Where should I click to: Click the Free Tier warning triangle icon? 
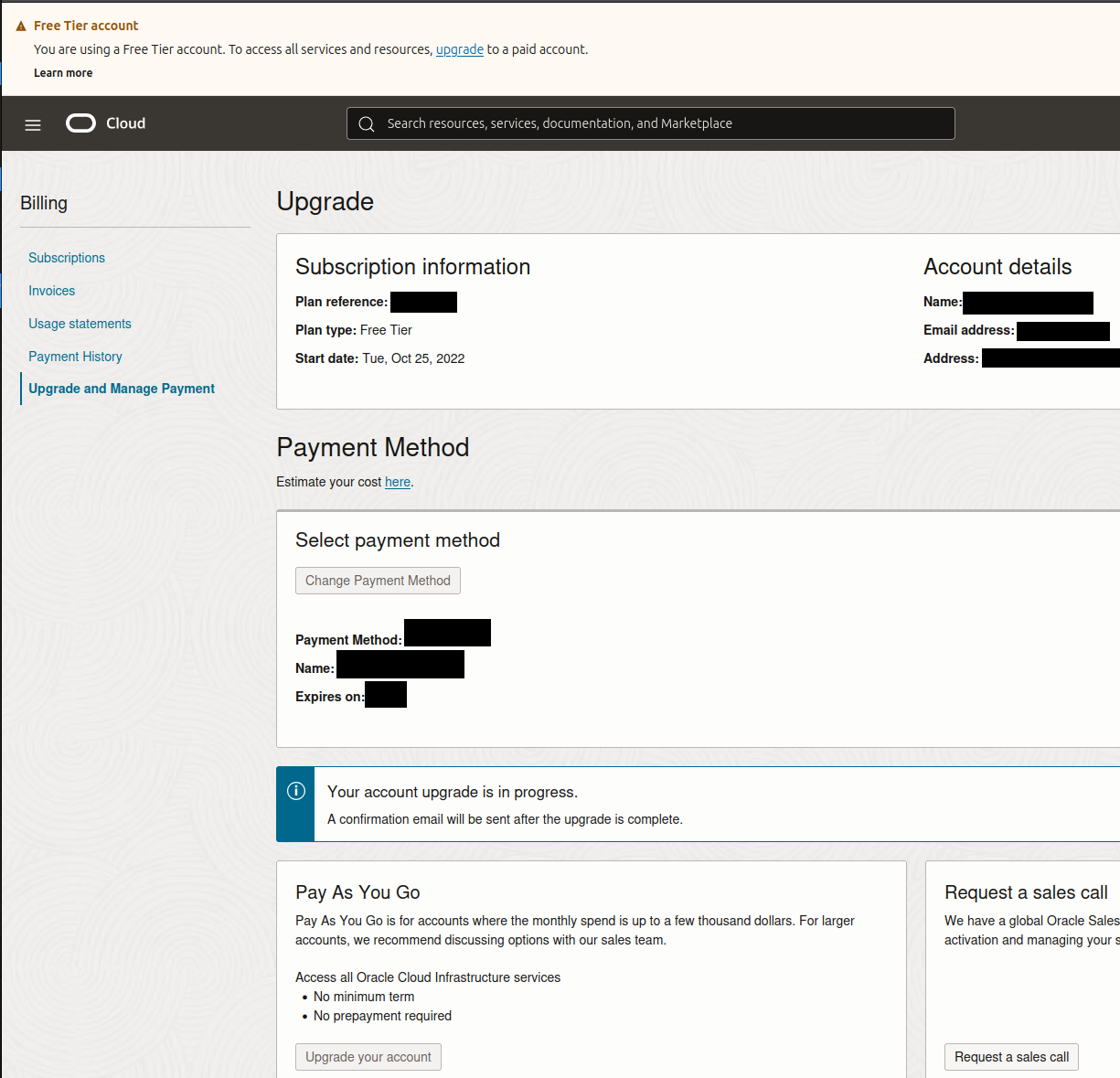pos(19,26)
